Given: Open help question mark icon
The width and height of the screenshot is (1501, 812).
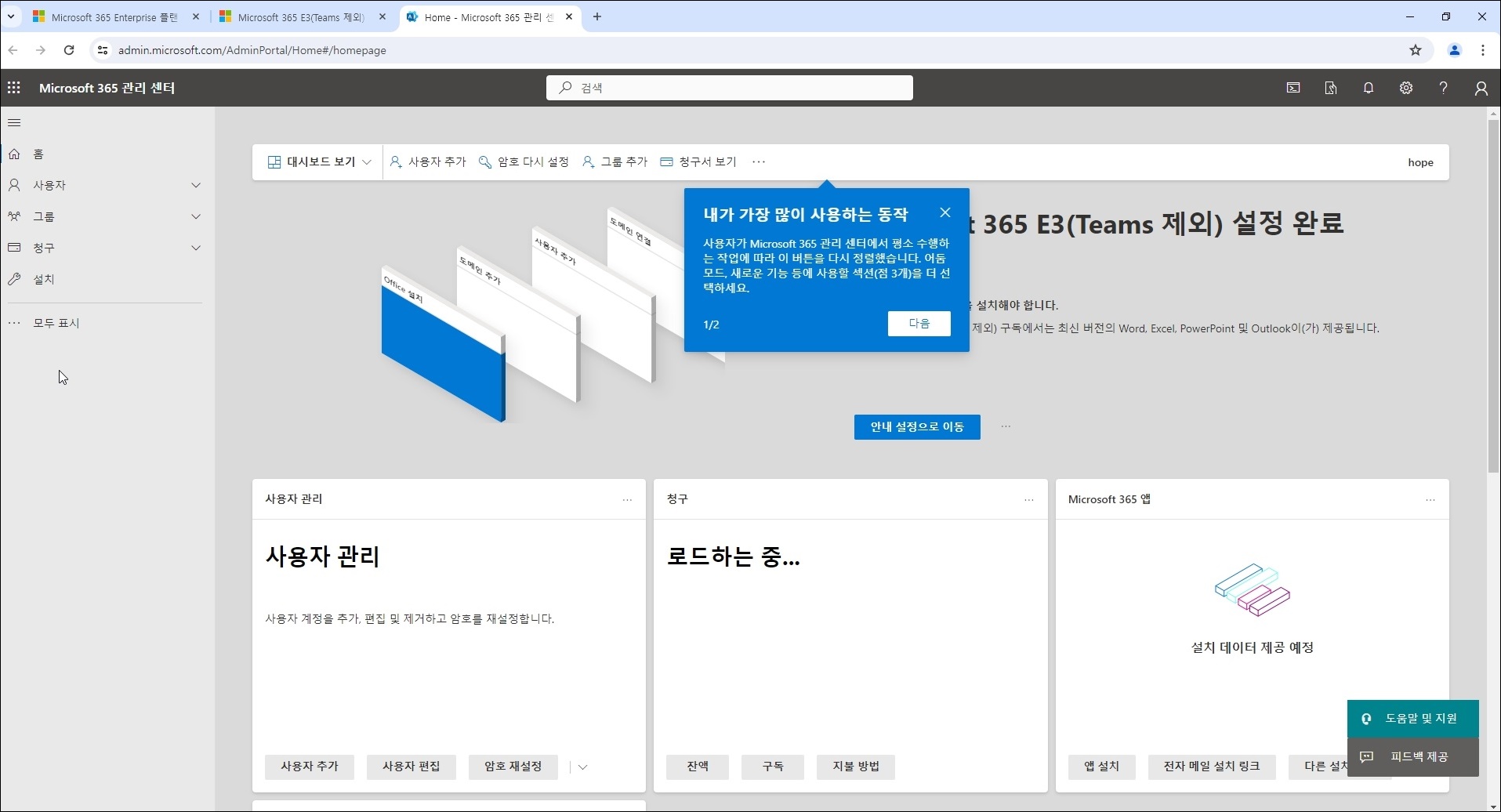Looking at the screenshot, I should point(1443,88).
